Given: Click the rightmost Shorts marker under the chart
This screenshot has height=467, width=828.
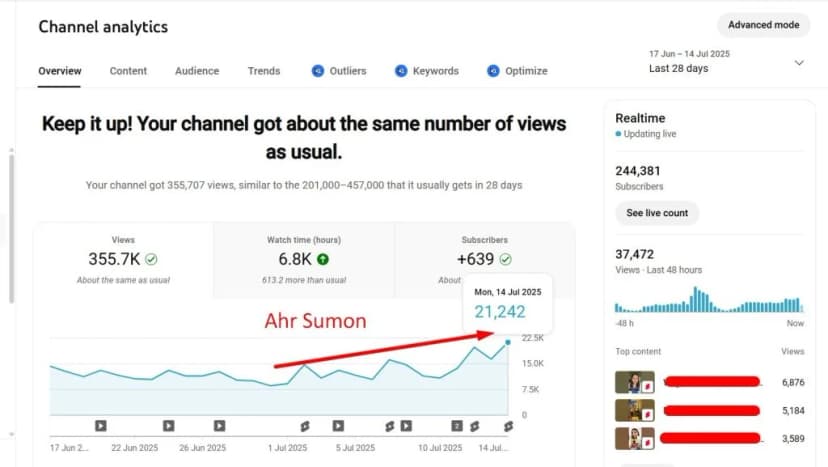Looking at the screenshot, I should click(x=508, y=426).
